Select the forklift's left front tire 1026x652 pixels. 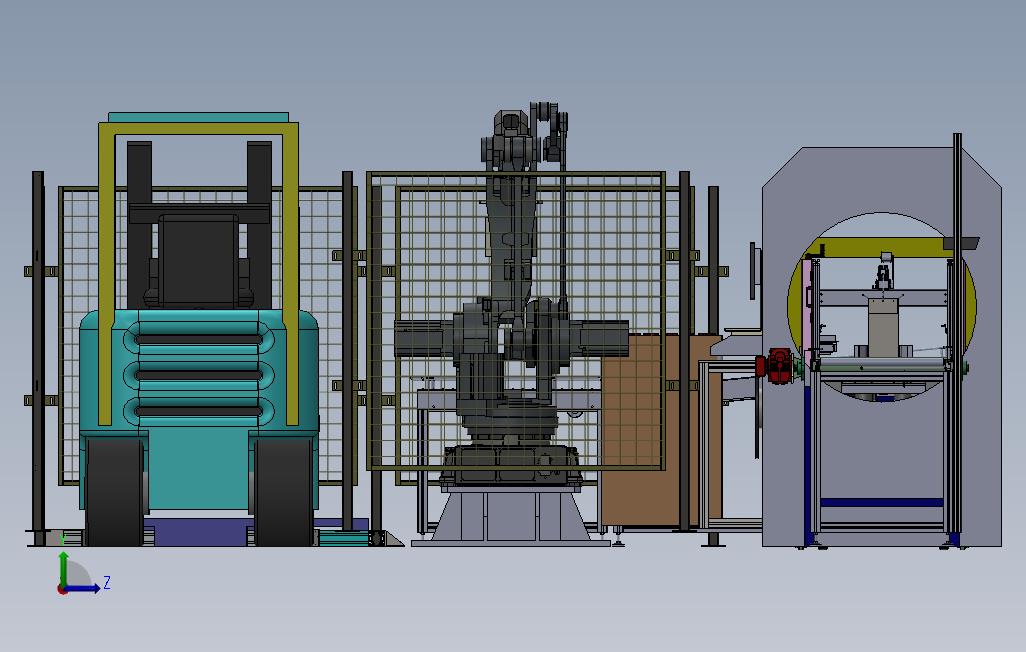click(114, 491)
